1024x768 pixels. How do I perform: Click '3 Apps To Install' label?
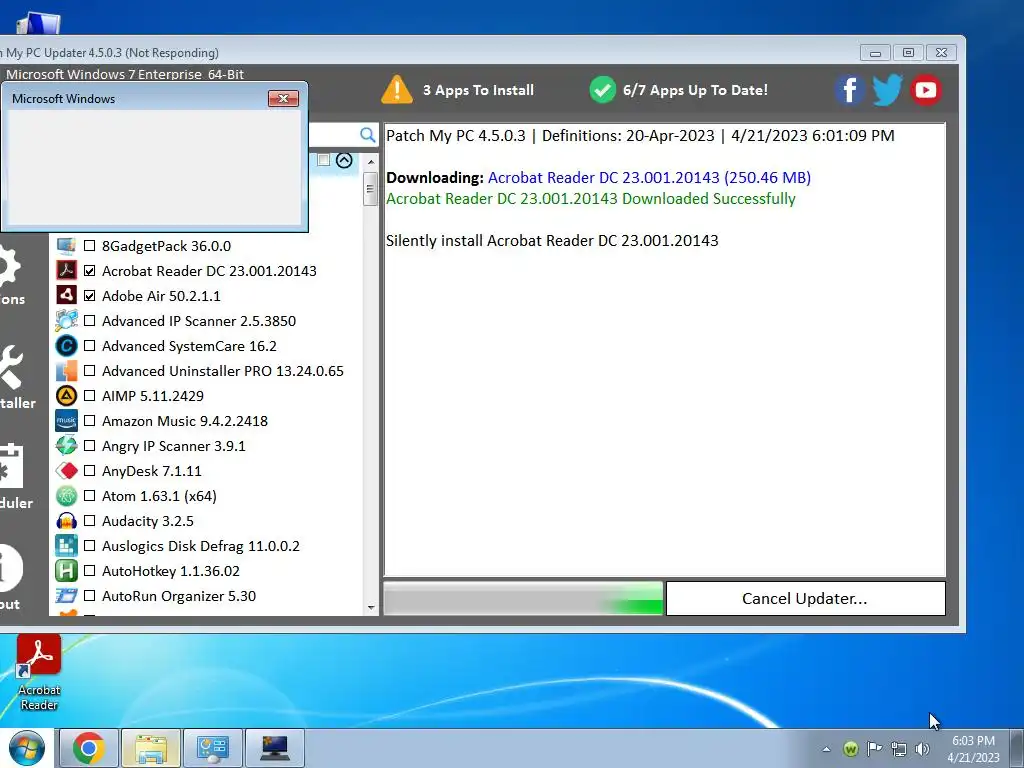478,90
